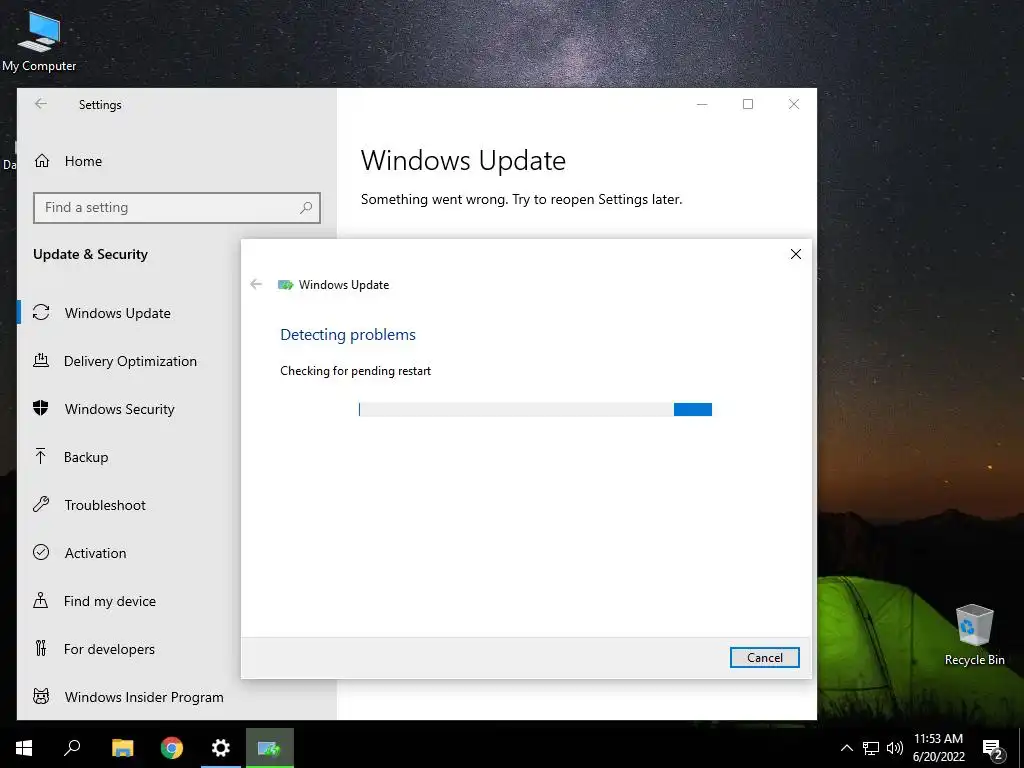Open the notification action center
Viewport: 1024px width, 768px height.
point(992,749)
